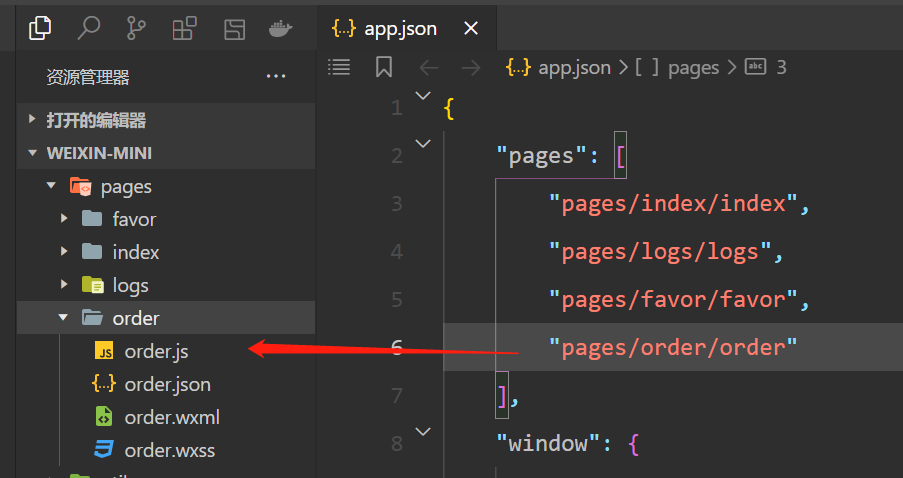Image resolution: width=903 pixels, height=478 pixels.
Task: Expand the 打开的编辑器 section
Action: click(x=96, y=120)
